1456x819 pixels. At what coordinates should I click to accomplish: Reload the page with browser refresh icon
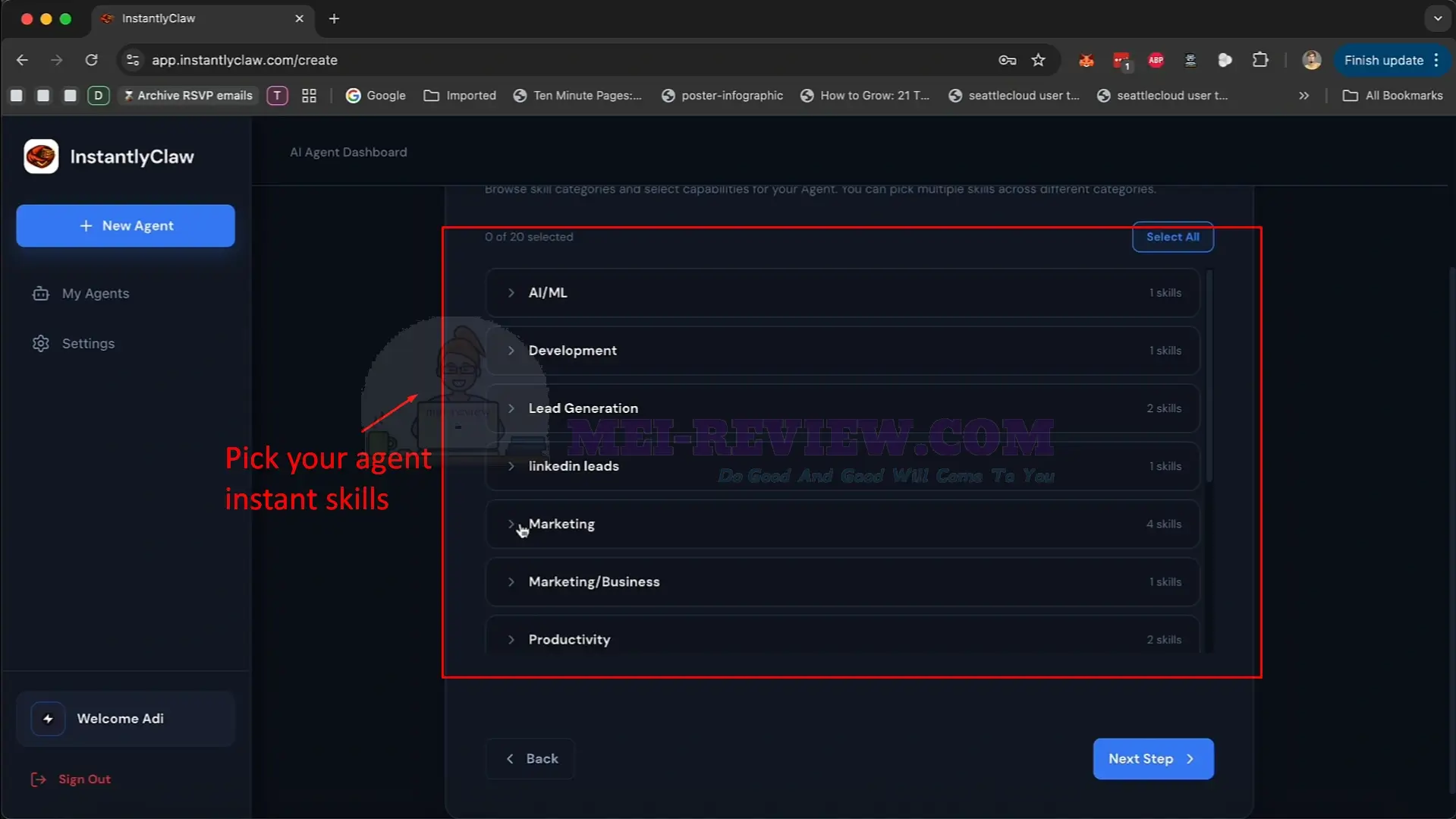coord(91,60)
